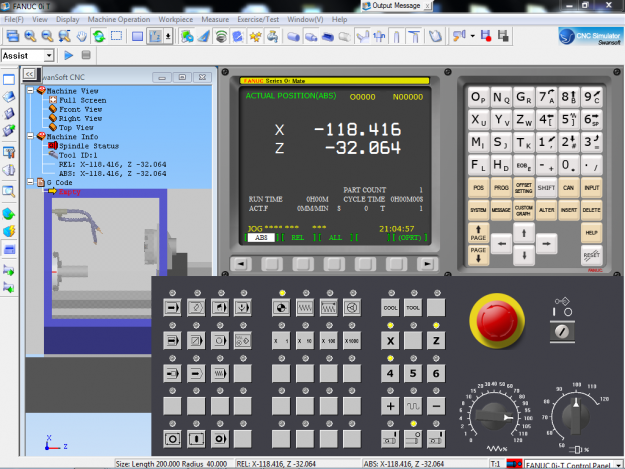Click the spindle speed override rotary dial
This screenshot has height=469, width=625.
pos(576,416)
